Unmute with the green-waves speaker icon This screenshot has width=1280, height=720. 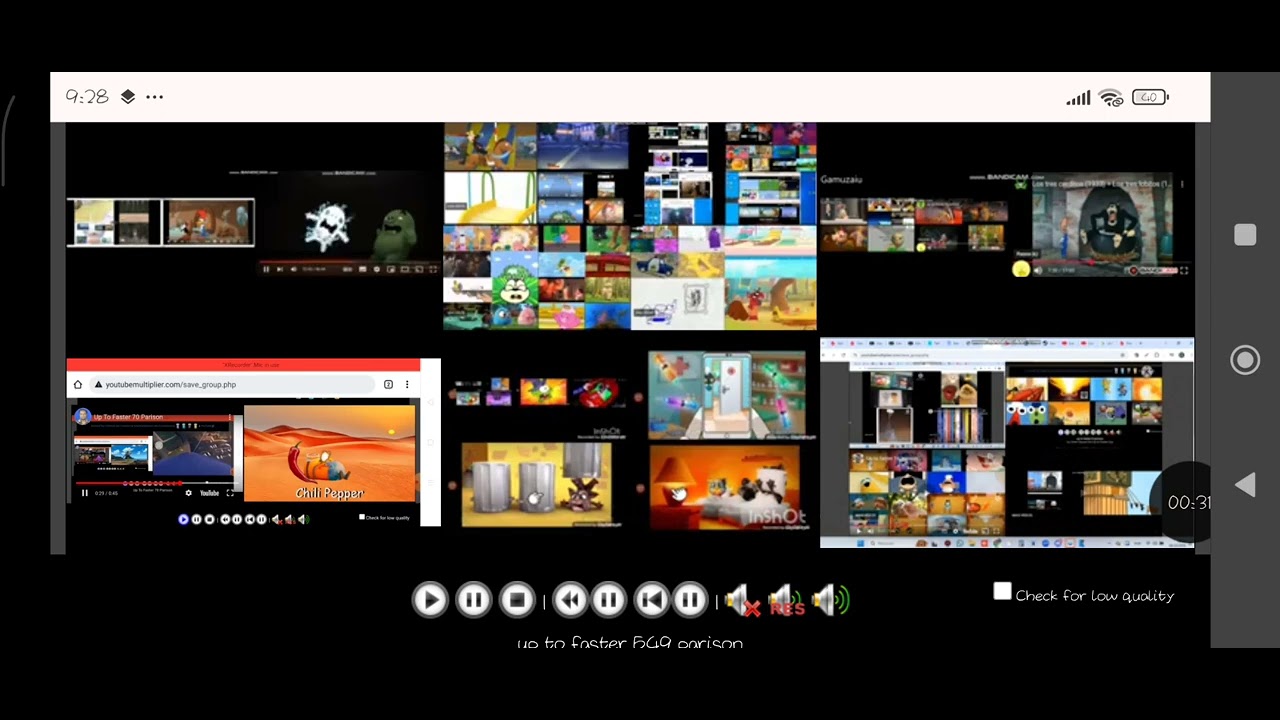click(x=830, y=601)
